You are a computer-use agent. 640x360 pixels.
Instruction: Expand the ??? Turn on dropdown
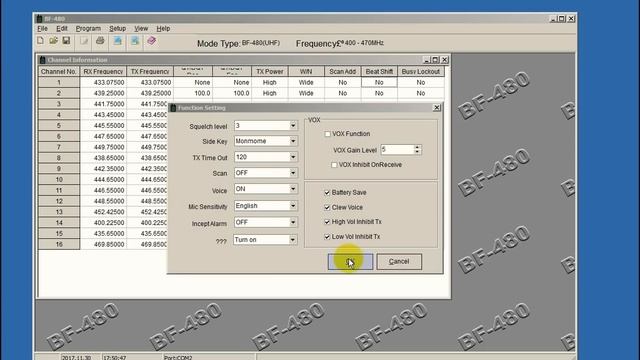coord(293,240)
